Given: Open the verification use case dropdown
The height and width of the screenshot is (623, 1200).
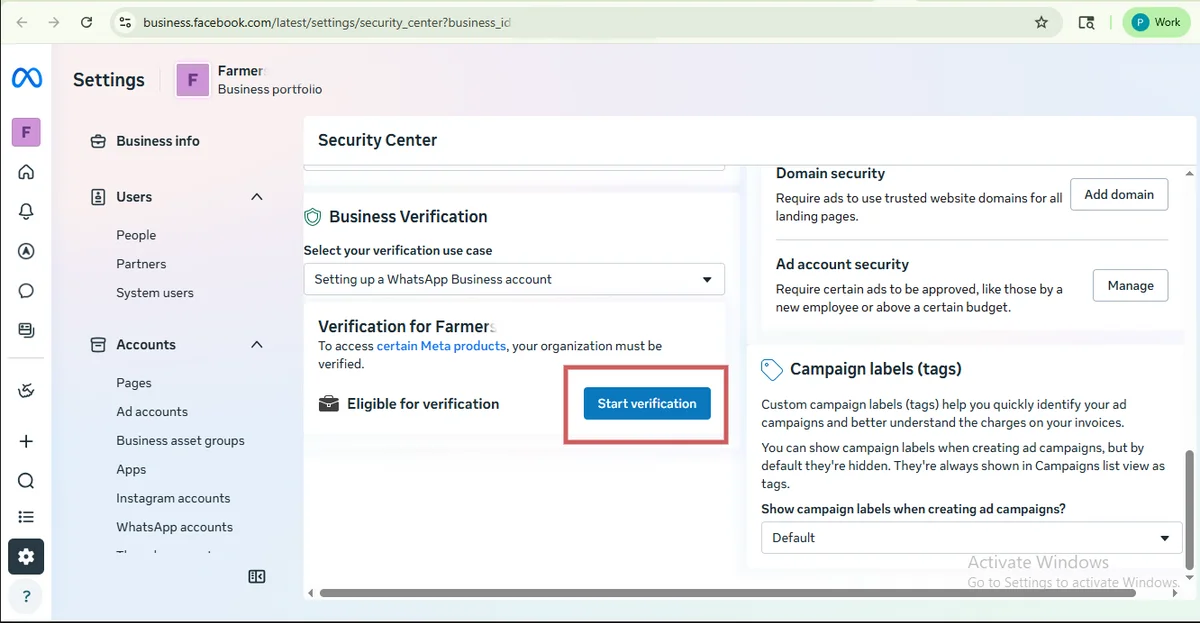Looking at the screenshot, I should [514, 279].
